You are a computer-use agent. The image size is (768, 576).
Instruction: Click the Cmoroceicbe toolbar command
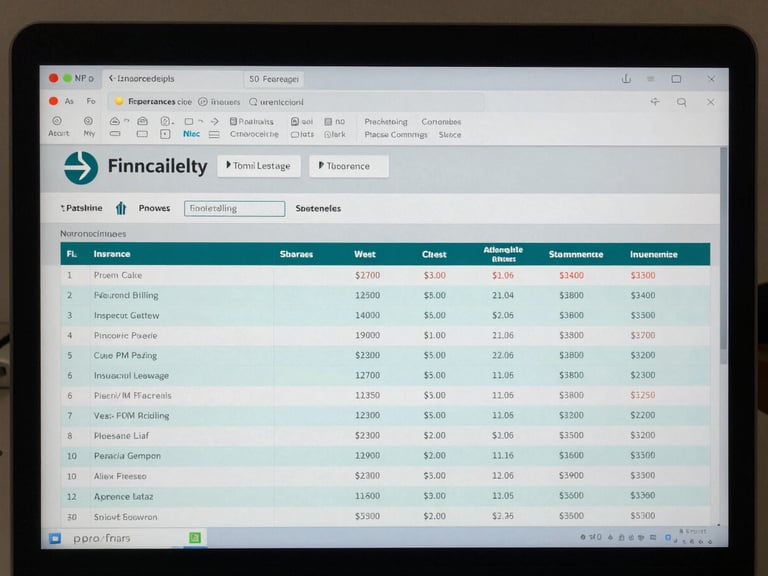(254, 134)
